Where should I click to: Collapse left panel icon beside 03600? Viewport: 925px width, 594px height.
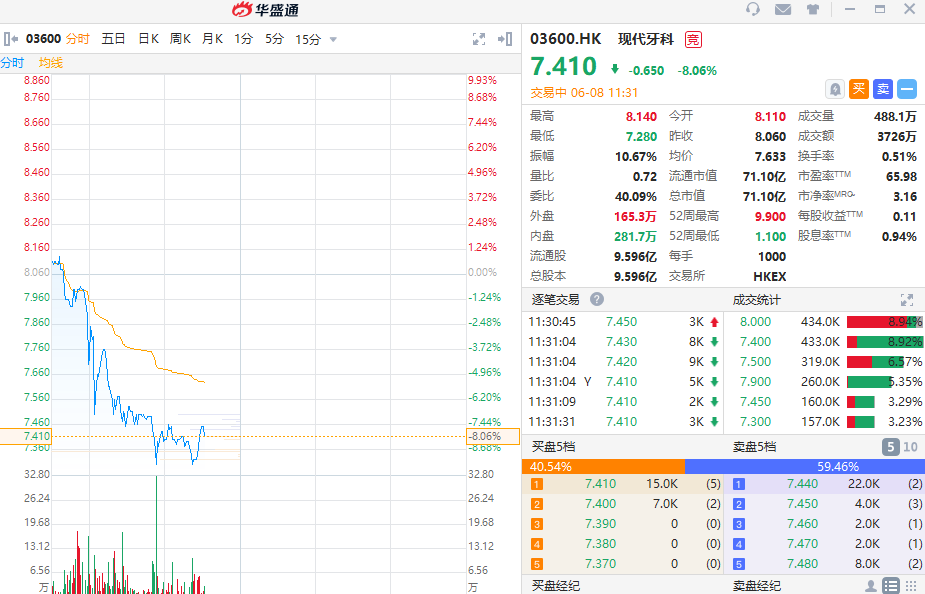[11, 39]
